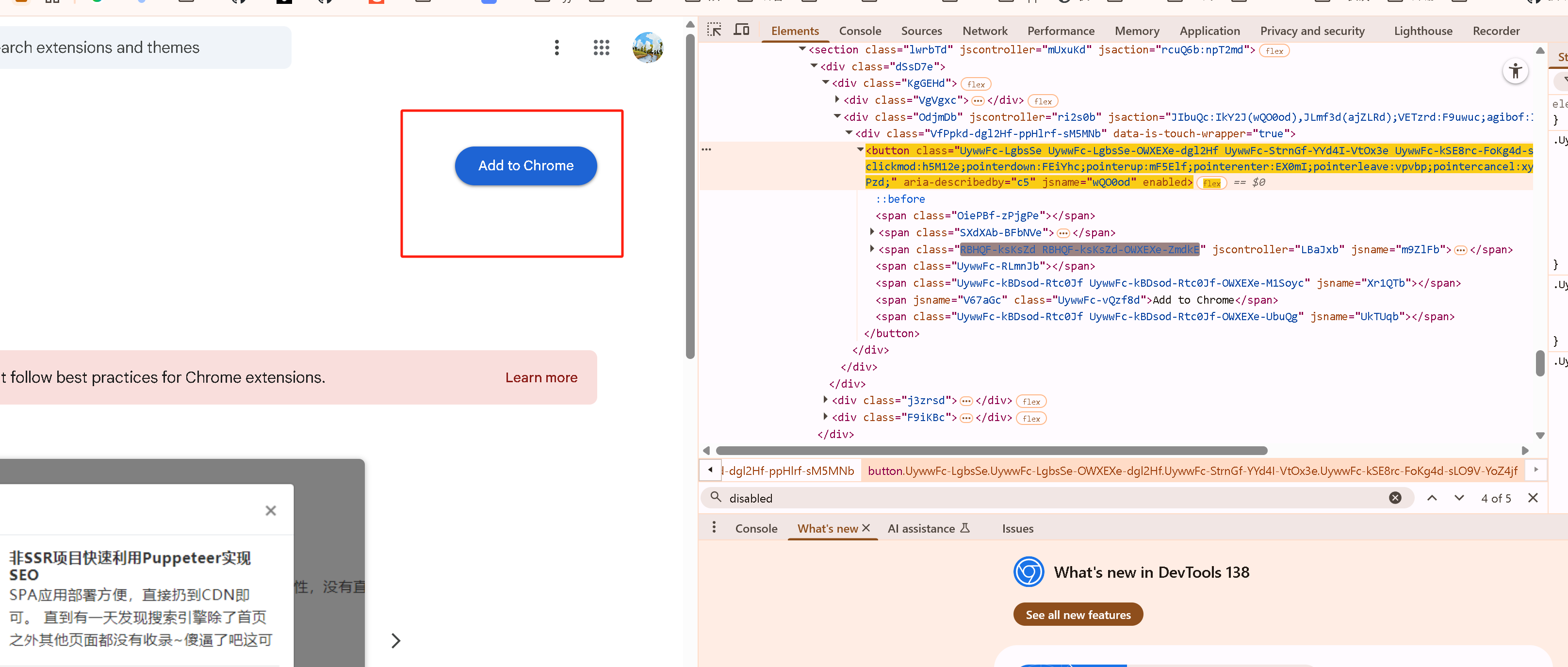Toggle the device toolbar icon
The image size is (1568, 667).
click(x=741, y=30)
